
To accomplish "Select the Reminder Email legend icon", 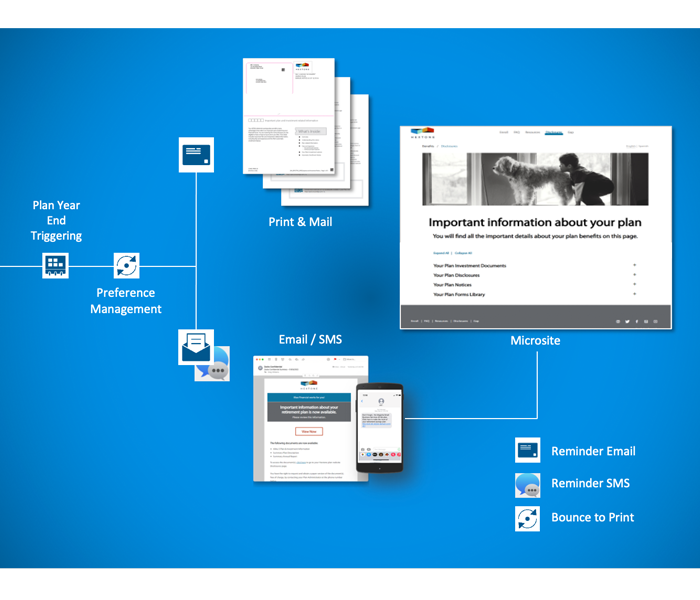I will 527,451.
